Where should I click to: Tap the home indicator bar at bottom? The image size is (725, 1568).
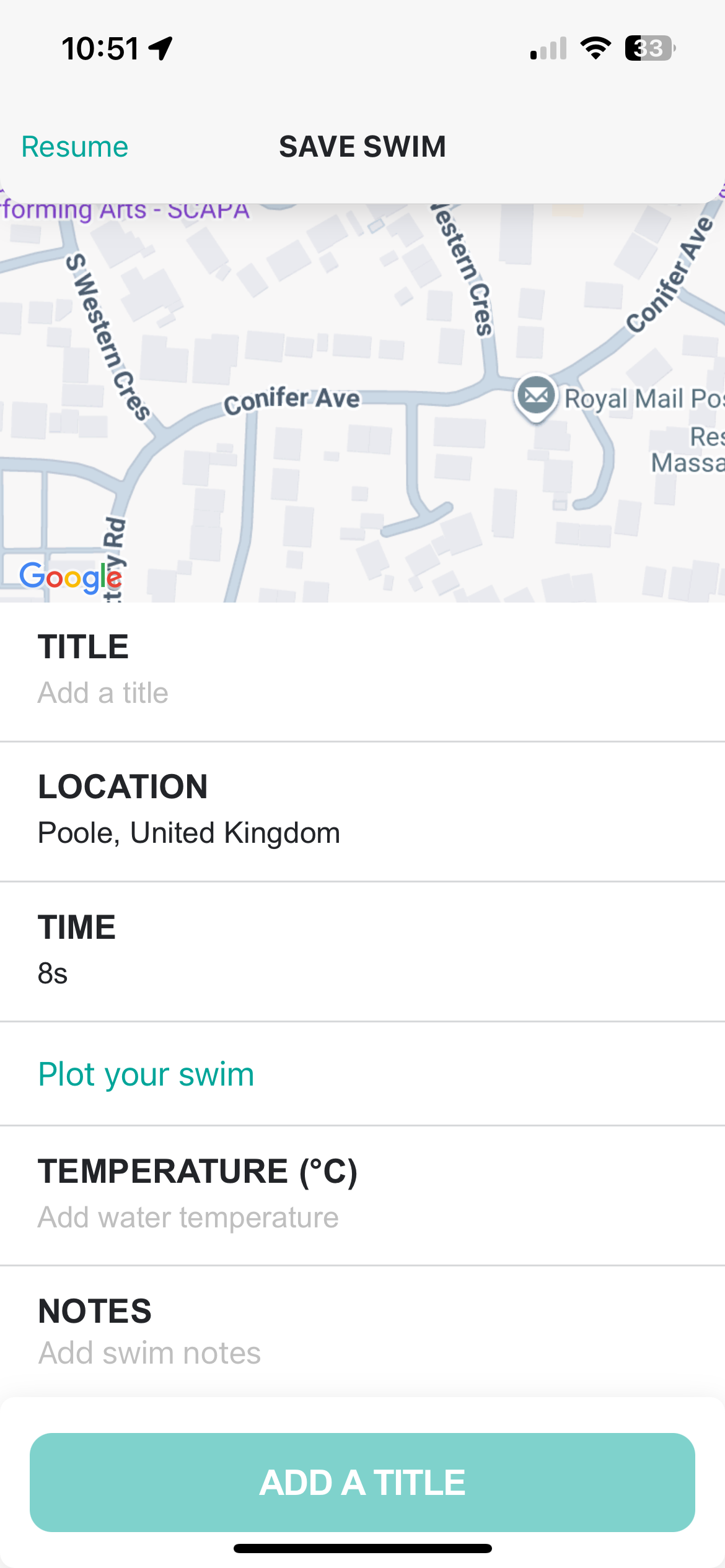(362, 1548)
